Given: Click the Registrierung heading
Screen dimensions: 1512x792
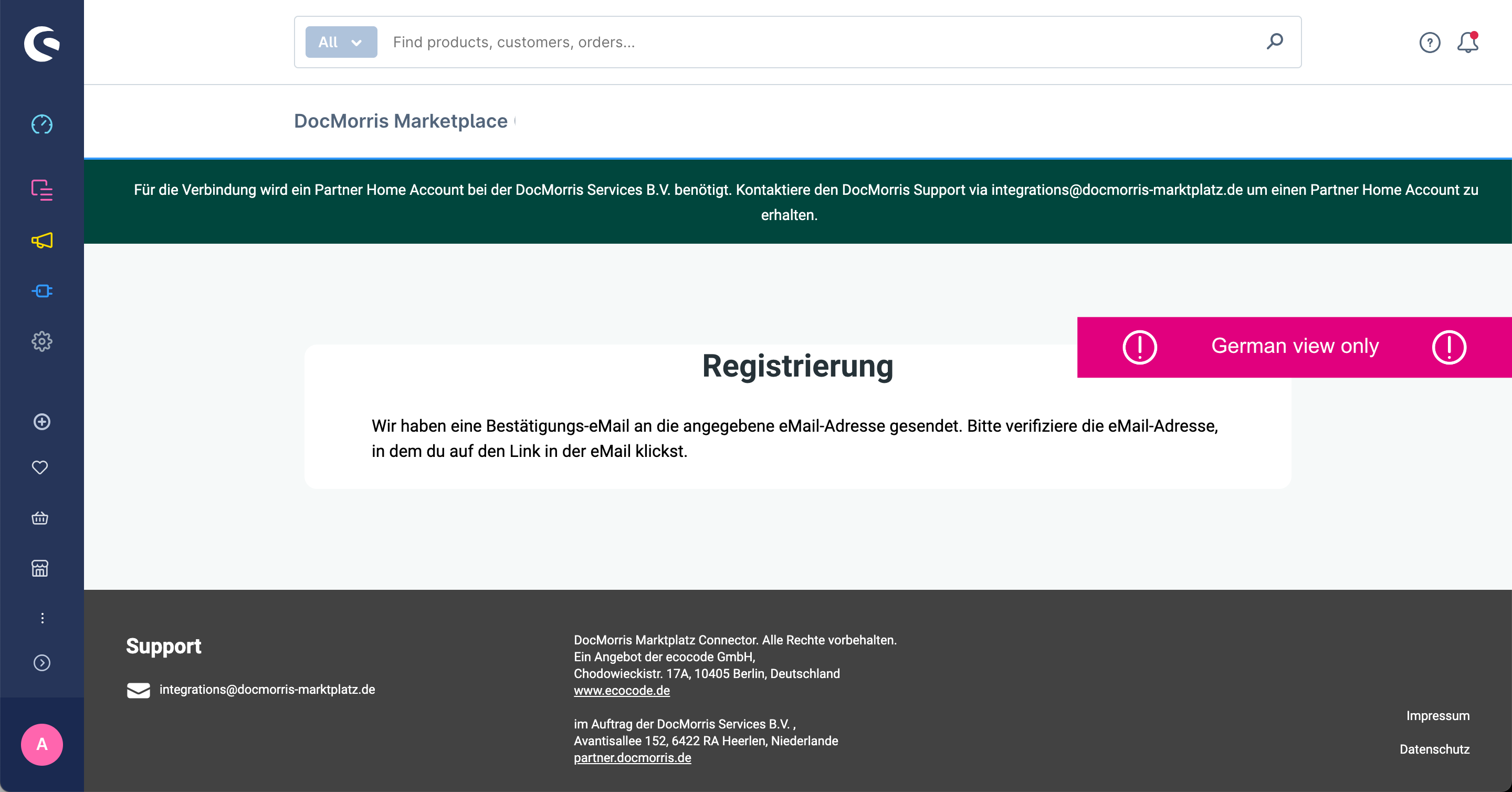Looking at the screenshot, I should point(797,367).
